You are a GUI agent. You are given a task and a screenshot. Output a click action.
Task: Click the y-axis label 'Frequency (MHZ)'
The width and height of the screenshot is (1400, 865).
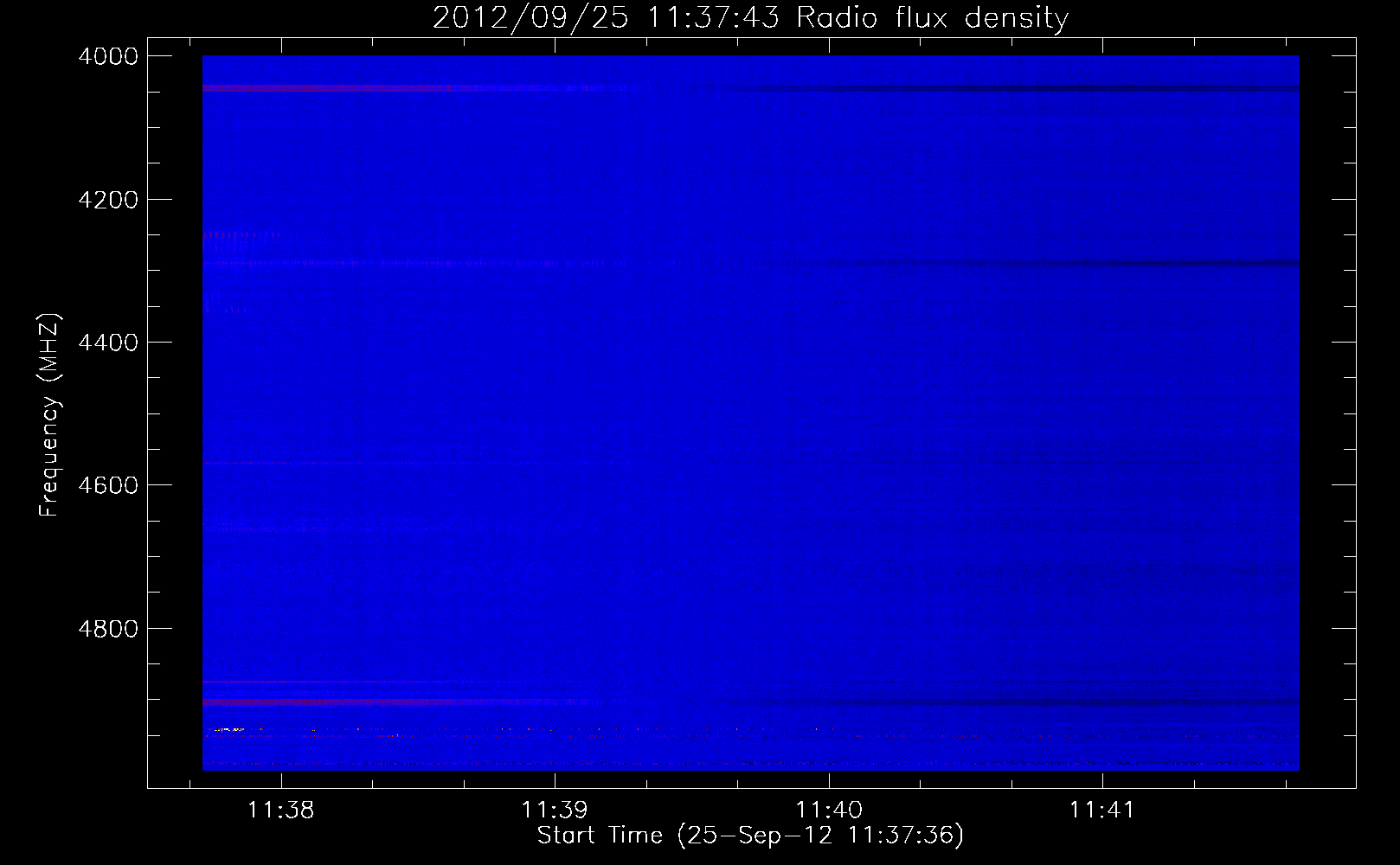coord(49,415)
